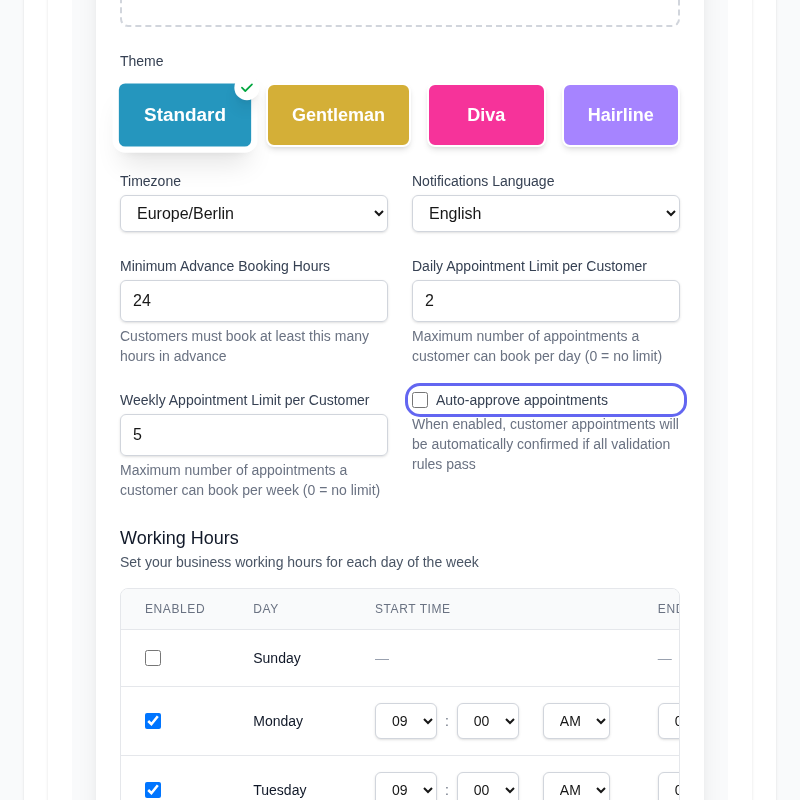
Task: Open Monday start minutes dropdown
Action: pos(488,721)
